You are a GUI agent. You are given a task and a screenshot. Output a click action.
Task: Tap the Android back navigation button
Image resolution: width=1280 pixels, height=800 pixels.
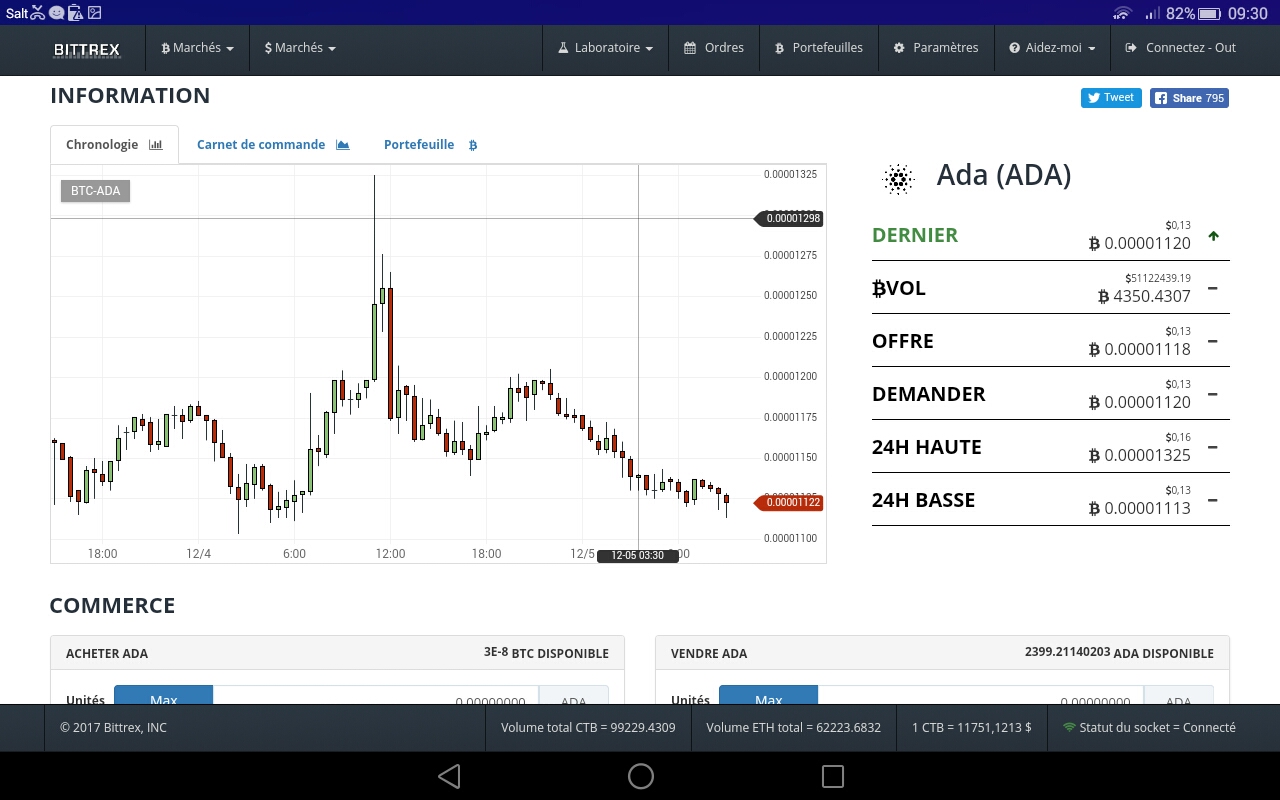click(x=449, y=776)
